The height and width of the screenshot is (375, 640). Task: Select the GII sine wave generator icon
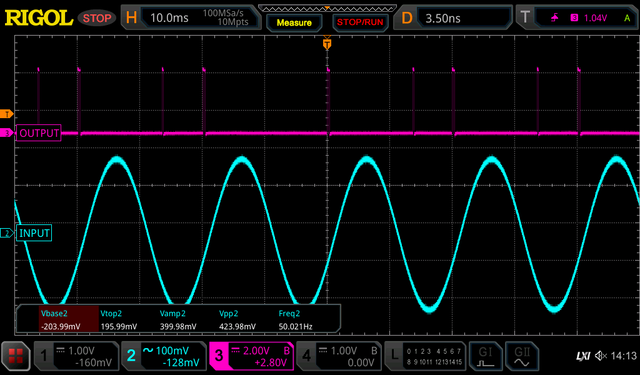point(522,356)
